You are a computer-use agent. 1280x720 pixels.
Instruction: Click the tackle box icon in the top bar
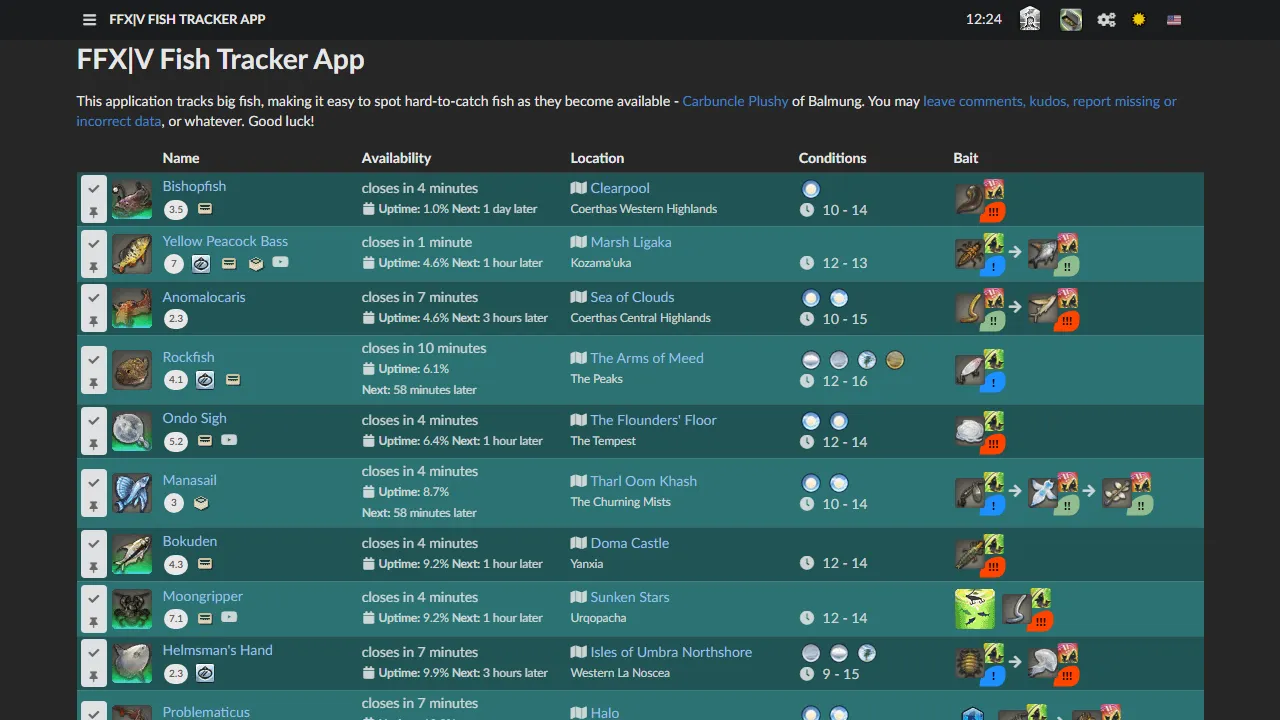click(1070, 19)
